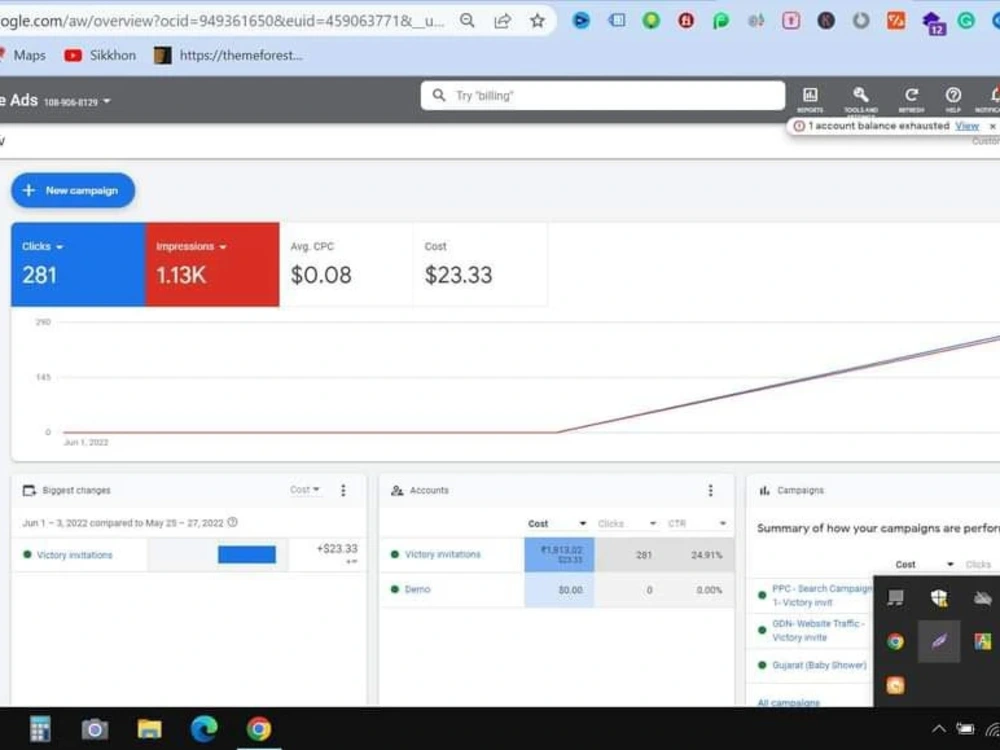Viewport: 1000px width, 750px height.
Task: Open CTR column dropdown in Accounts card
Action: point(723,524)
